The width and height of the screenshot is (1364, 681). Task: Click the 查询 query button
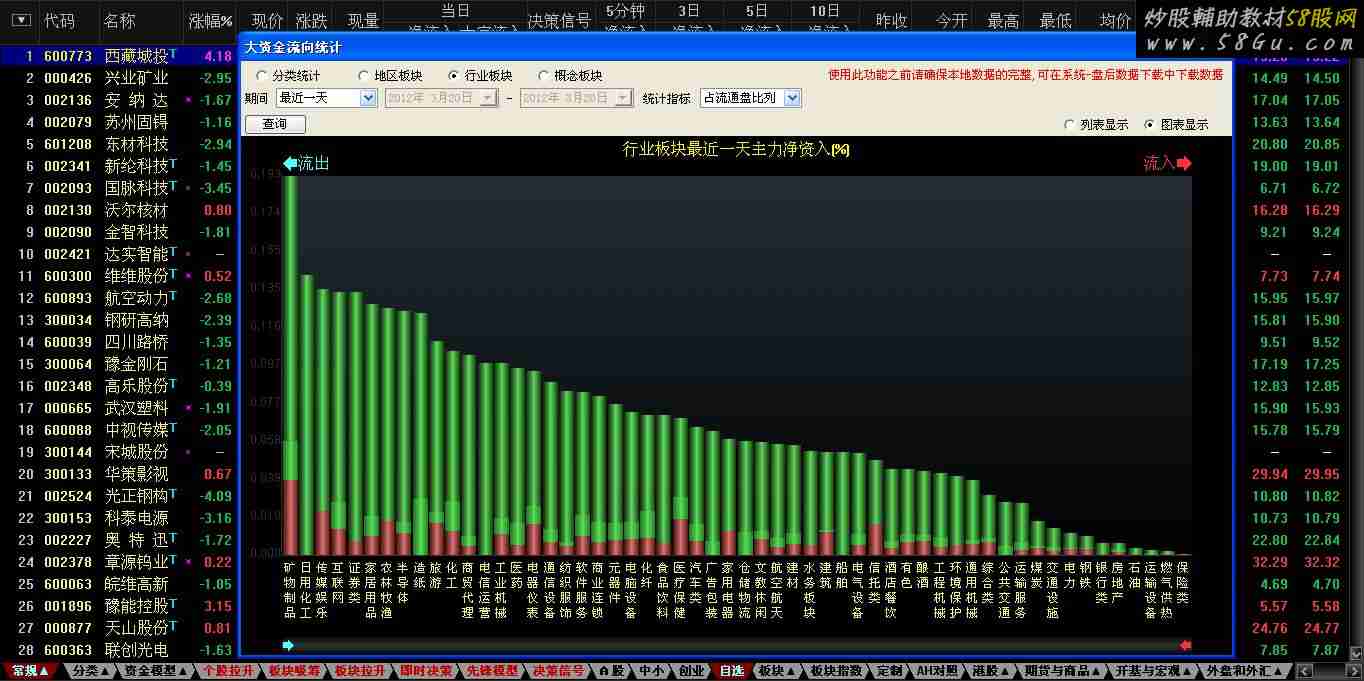(275, 124)
